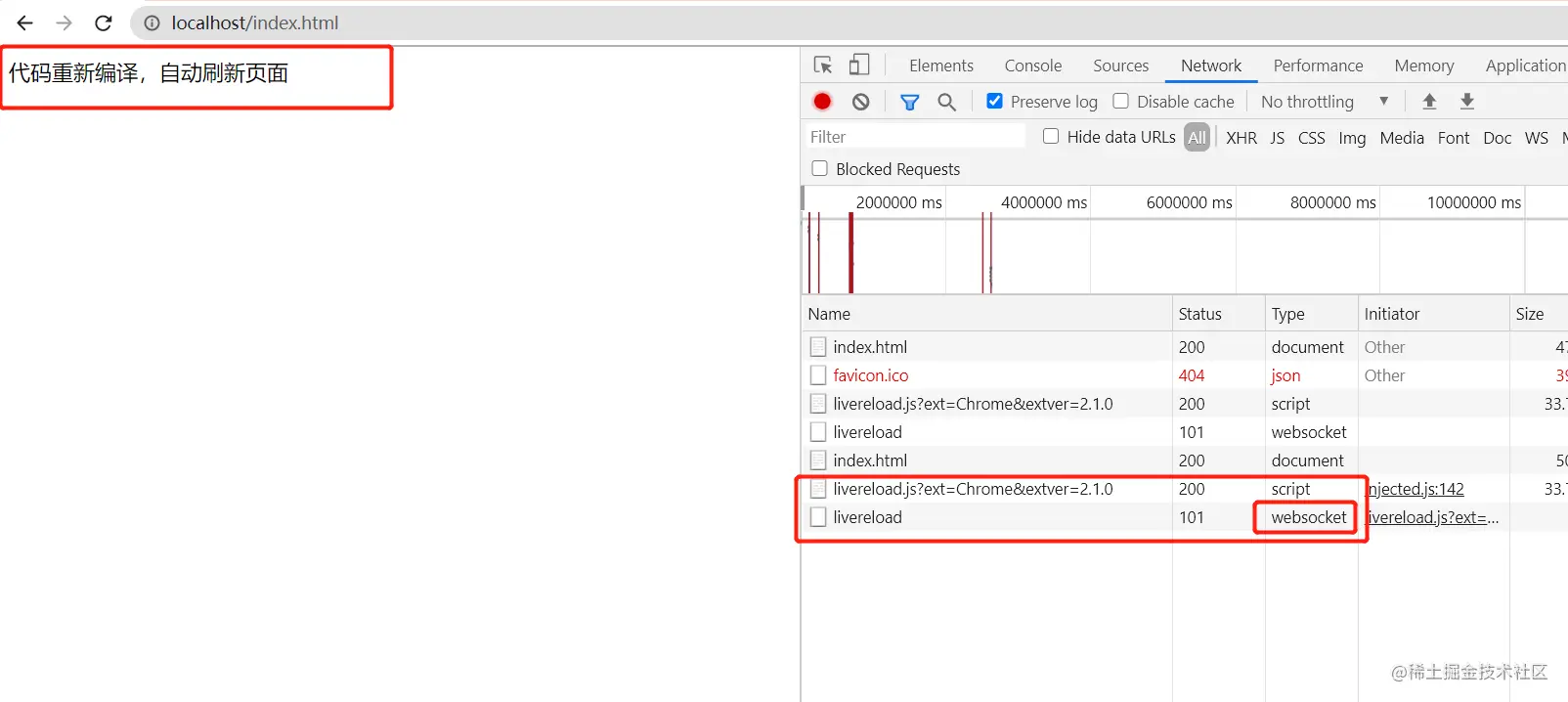
Task: Export HAR file download arrow icon
Action: (x=1466, y=101)
